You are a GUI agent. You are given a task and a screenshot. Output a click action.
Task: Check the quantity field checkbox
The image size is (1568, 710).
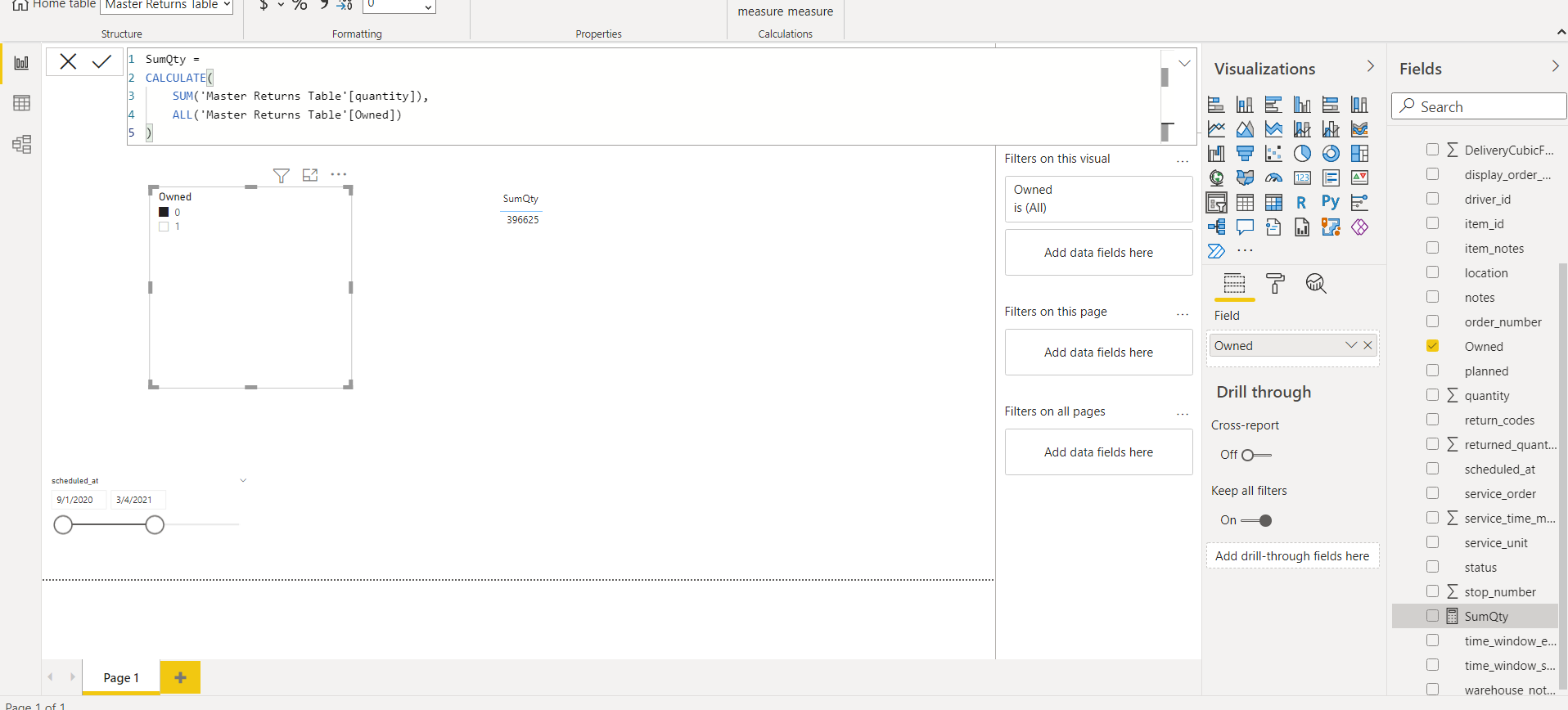click(1432, 395)
